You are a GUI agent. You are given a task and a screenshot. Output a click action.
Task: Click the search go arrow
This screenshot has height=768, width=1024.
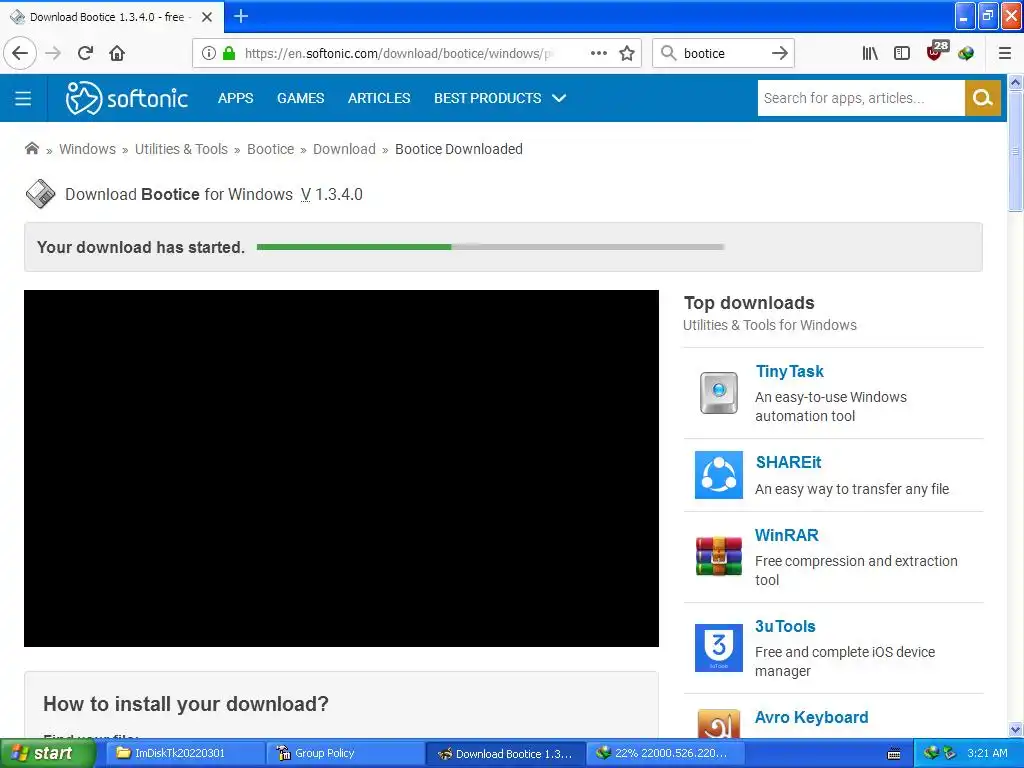pos(780,54)
